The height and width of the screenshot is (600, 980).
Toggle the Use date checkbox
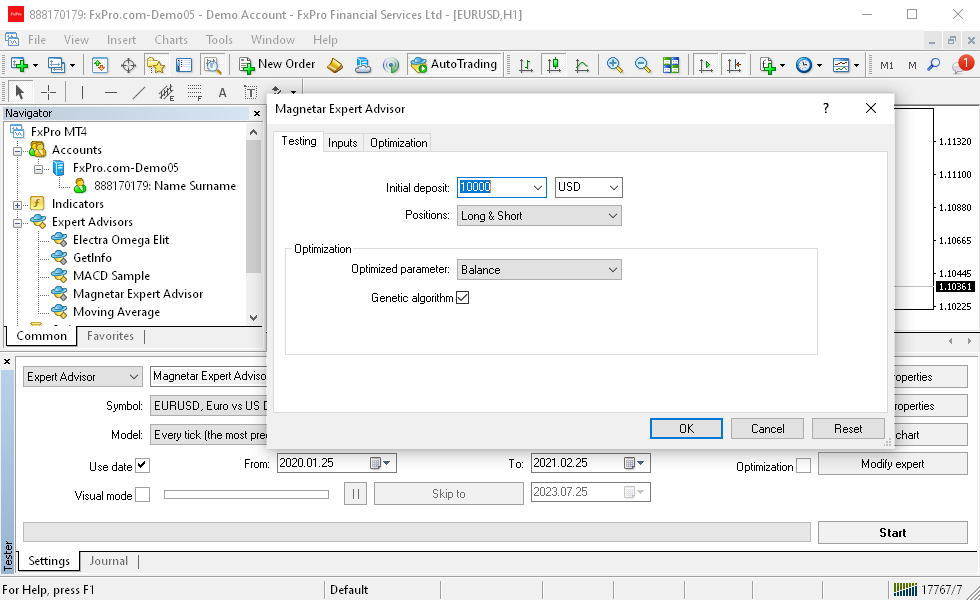[x=142, y=465]
